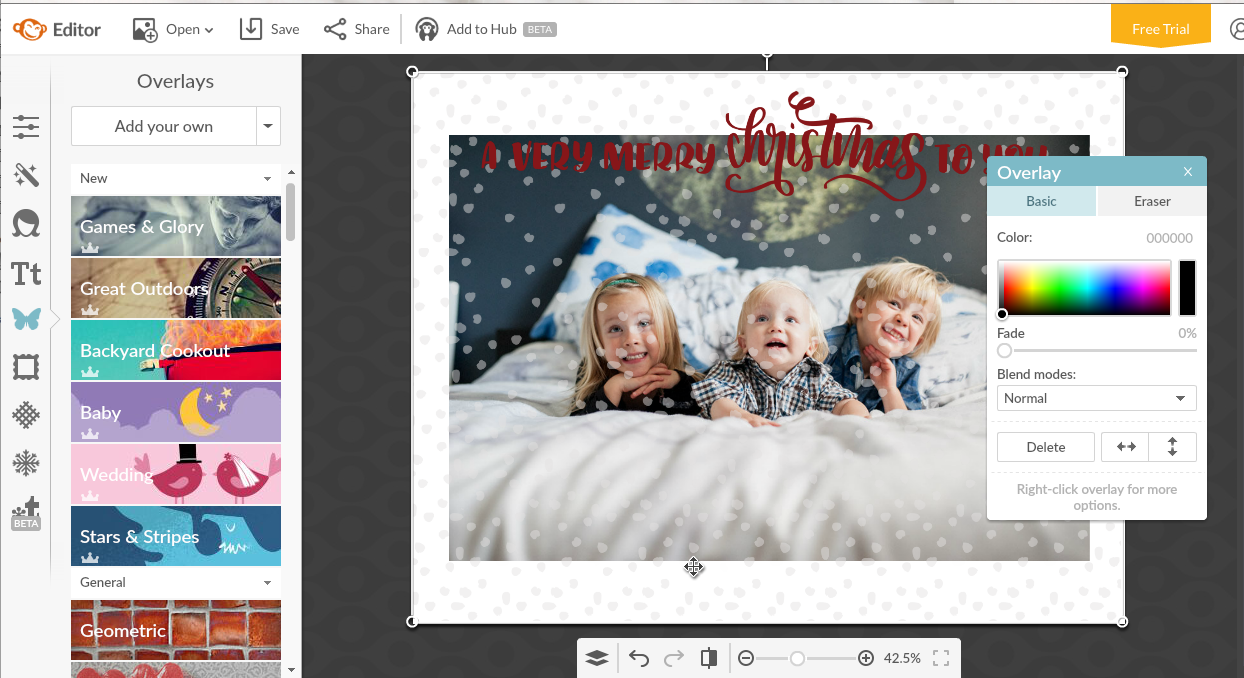Click the zoom out minus icon
Image resolution: width=1244 pixels, height=678 pixels.
click(x=746, y=658)
